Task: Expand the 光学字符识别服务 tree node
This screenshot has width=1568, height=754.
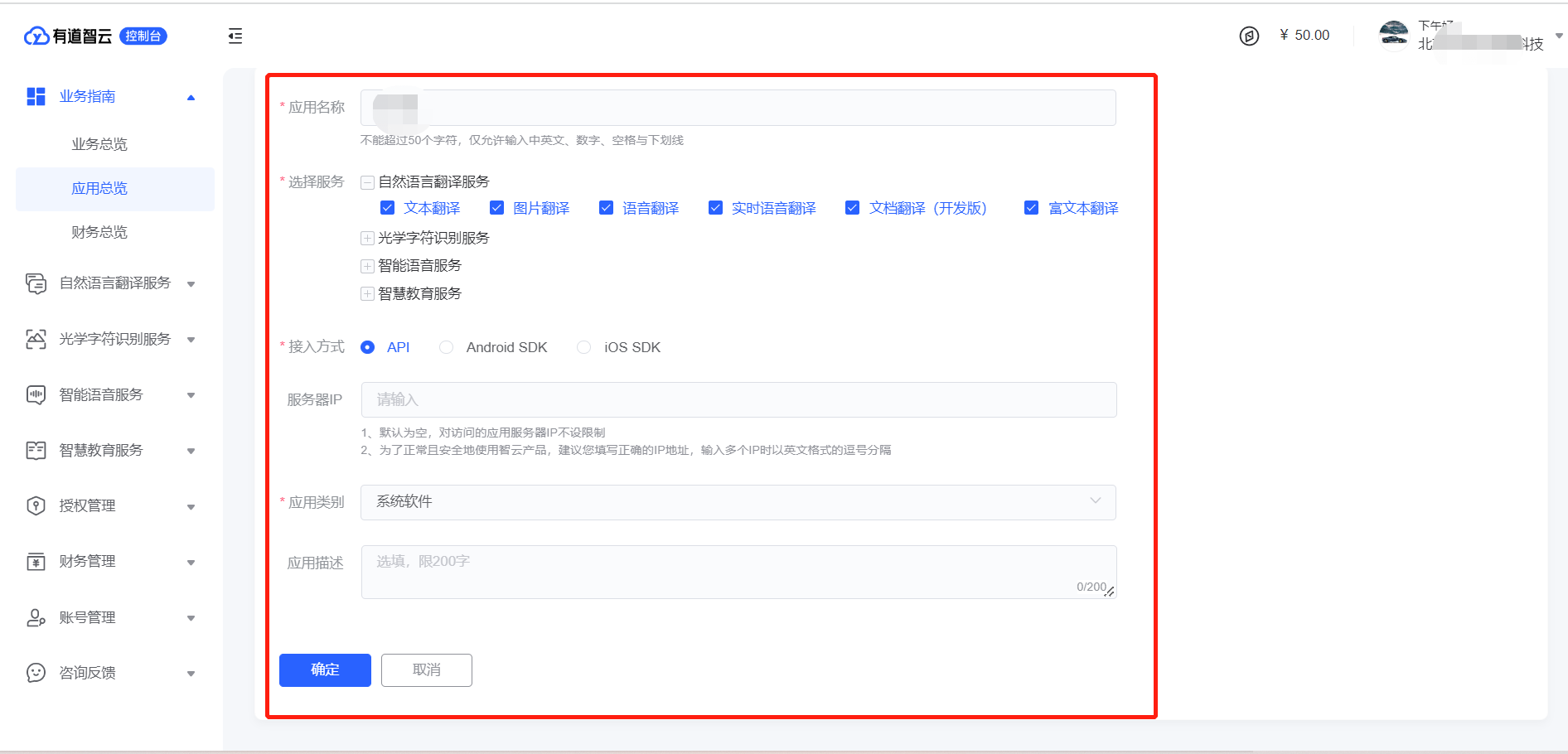Action: click(367, 239)
